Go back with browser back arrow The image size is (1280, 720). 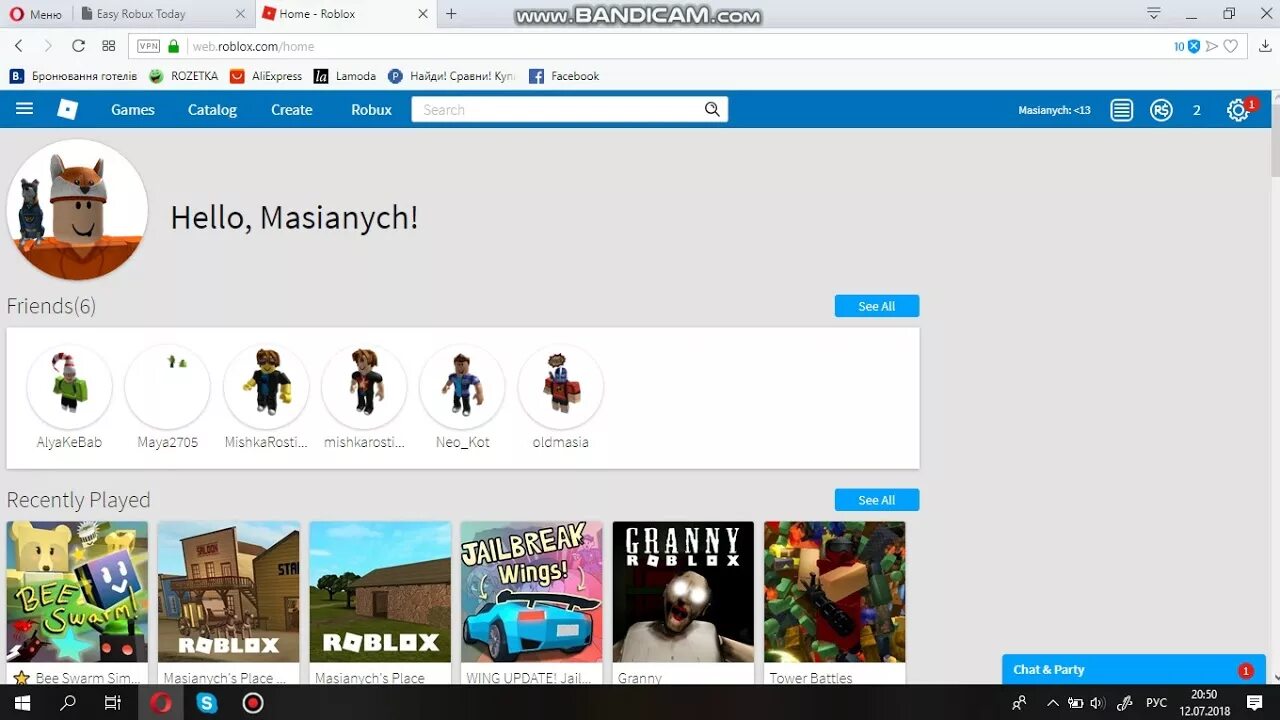click(19, 46)
